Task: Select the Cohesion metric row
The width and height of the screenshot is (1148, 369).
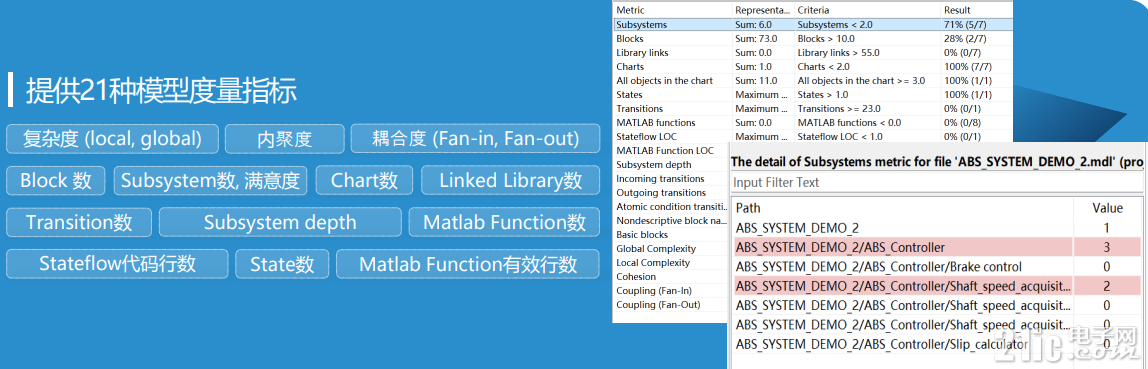Action: (x=672, y=277)
